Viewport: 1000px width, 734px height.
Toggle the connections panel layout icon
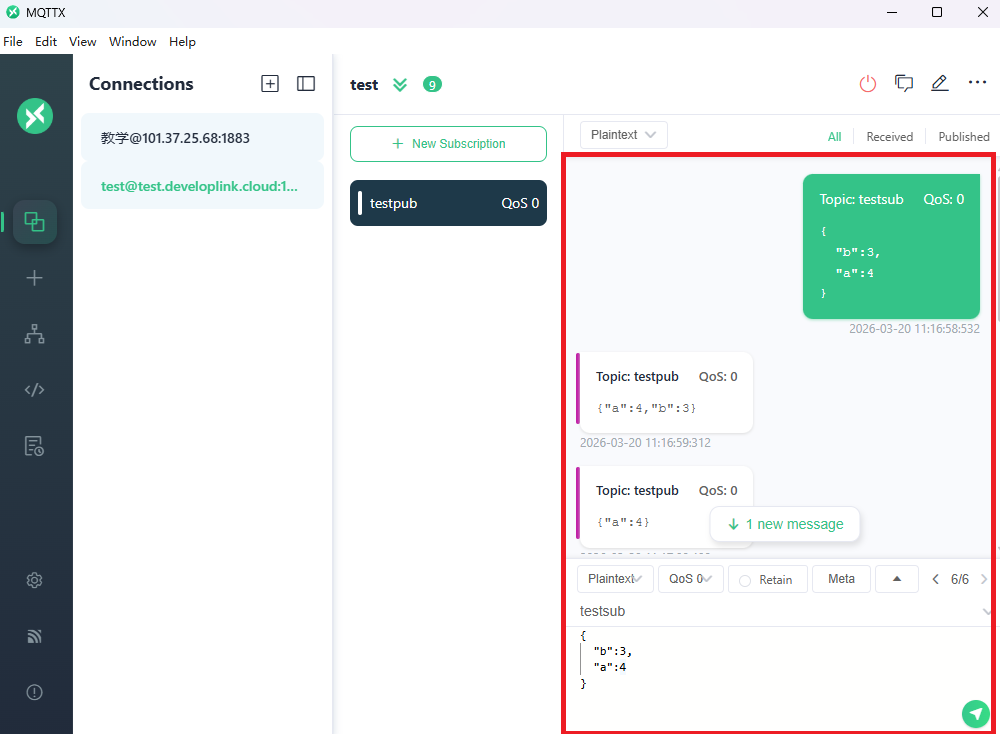pyautogui.click(x=306, y=84)
